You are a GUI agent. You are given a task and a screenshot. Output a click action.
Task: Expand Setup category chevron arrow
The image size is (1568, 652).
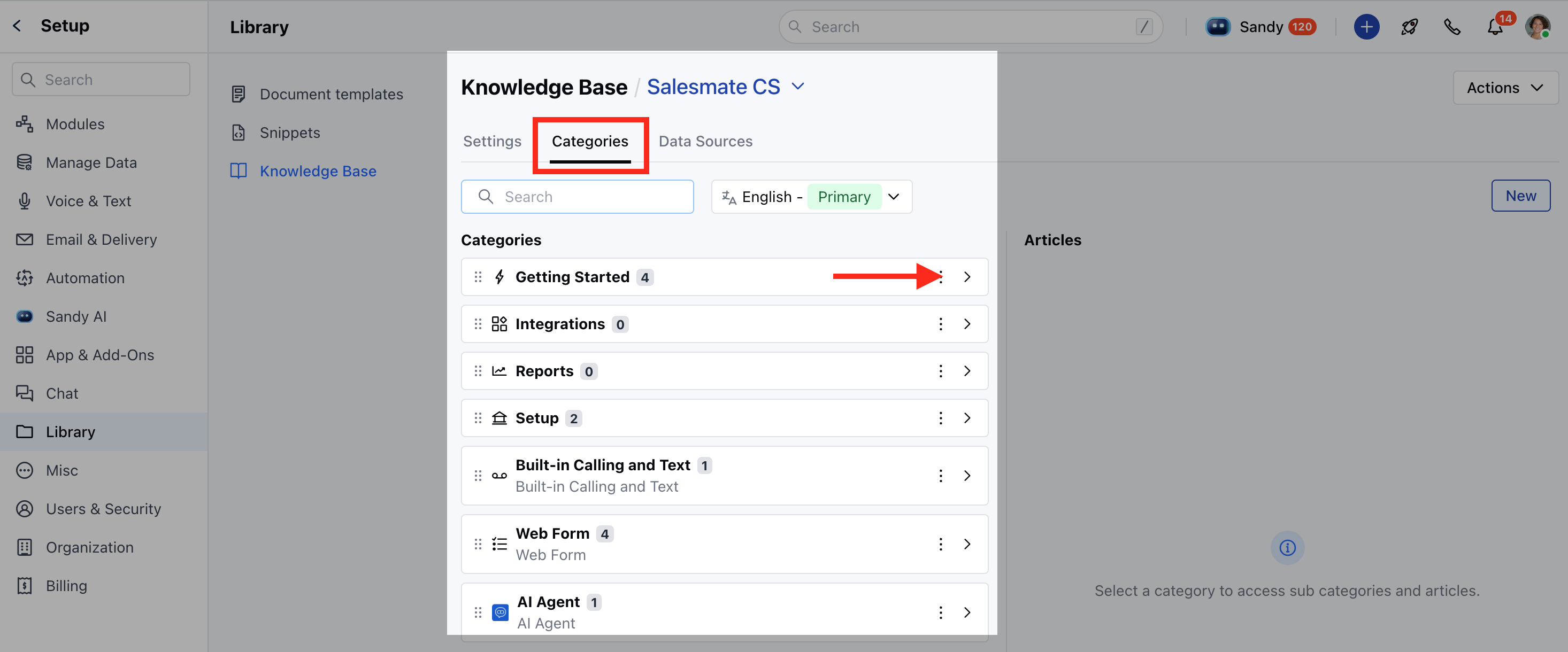point(966,418)
